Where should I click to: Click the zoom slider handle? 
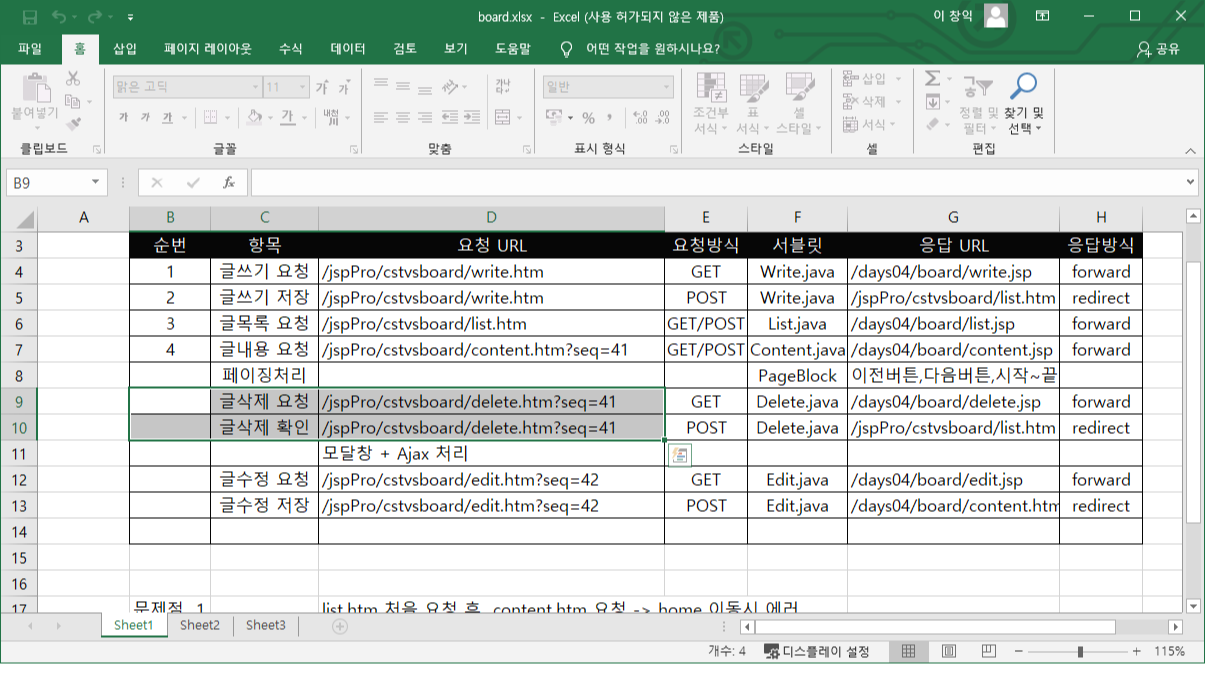click(1080, 651)
